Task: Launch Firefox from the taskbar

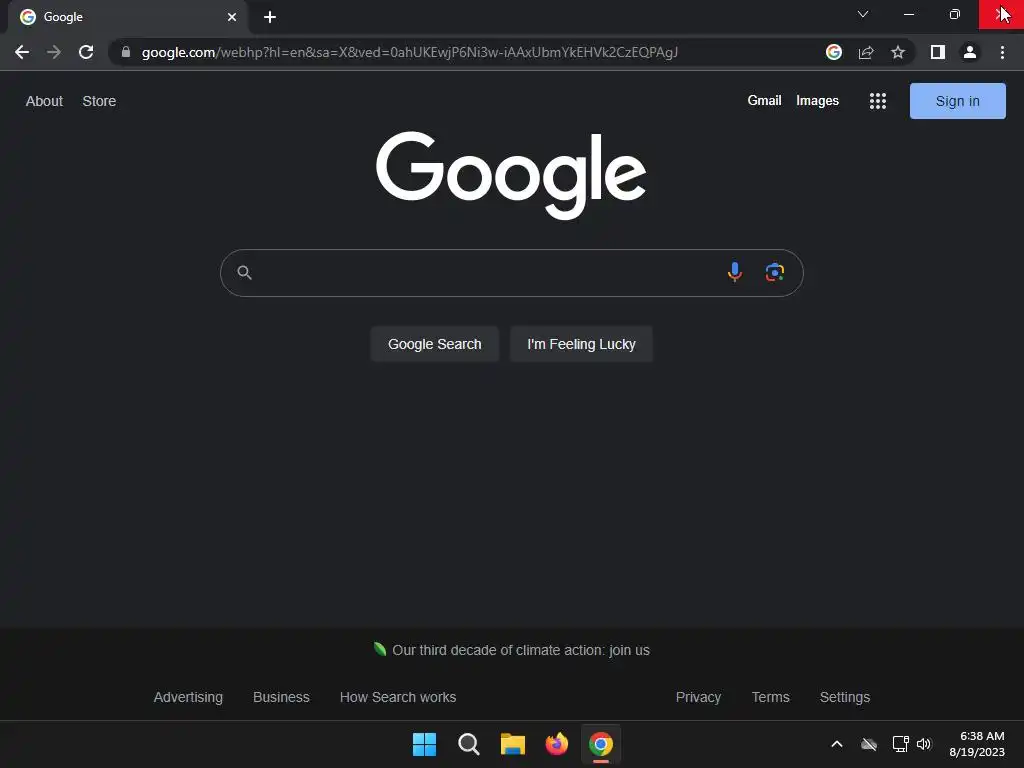Action: [556, 744]
